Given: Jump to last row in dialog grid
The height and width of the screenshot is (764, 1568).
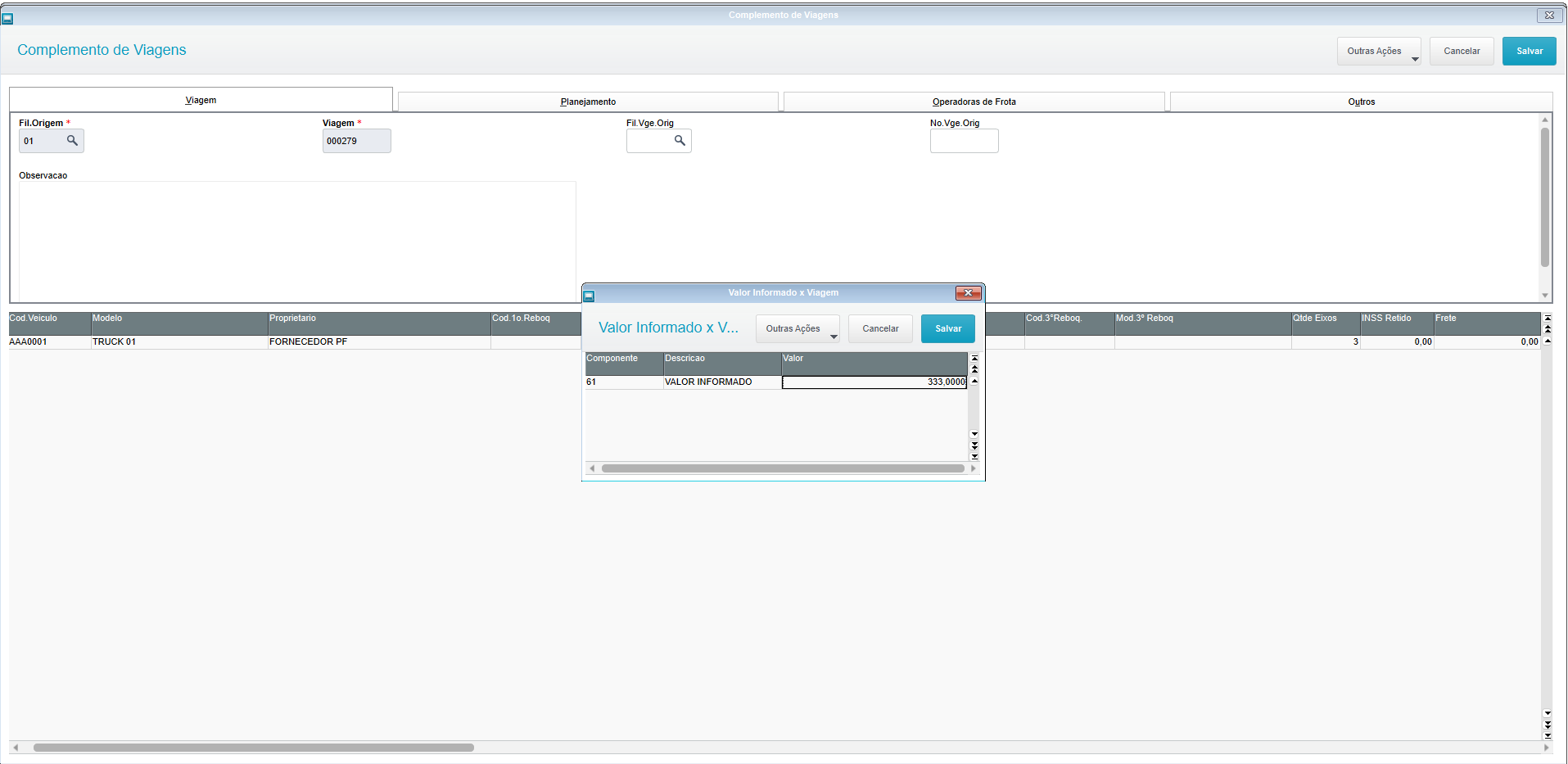Looking at the screenshot, I should point(974,457).
